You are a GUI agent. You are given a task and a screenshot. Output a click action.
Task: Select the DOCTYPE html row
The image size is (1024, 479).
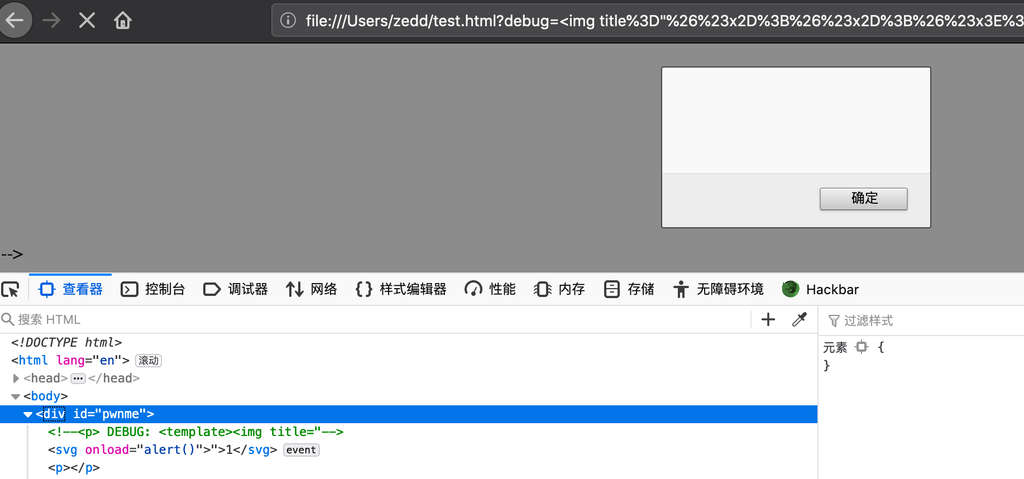67,342
